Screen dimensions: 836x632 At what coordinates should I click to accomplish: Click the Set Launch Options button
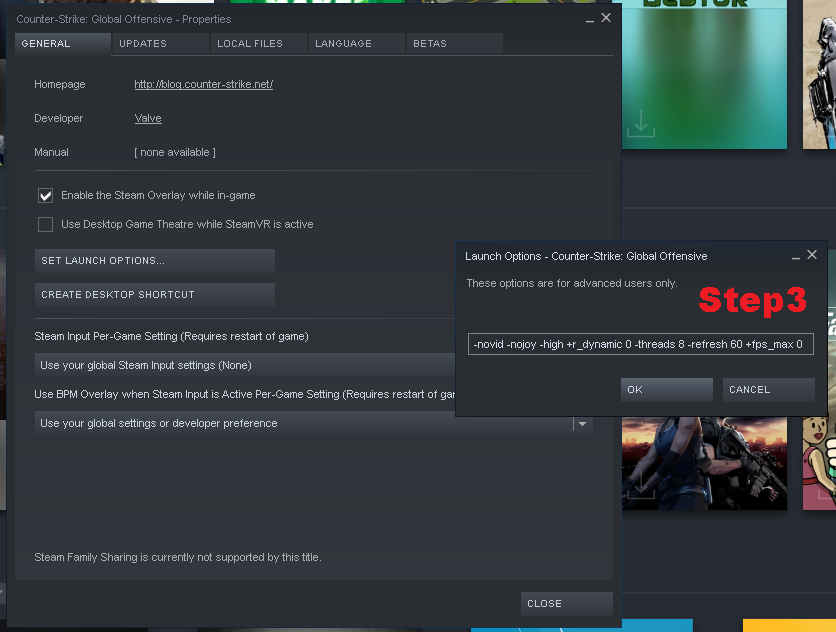[155, 261]
